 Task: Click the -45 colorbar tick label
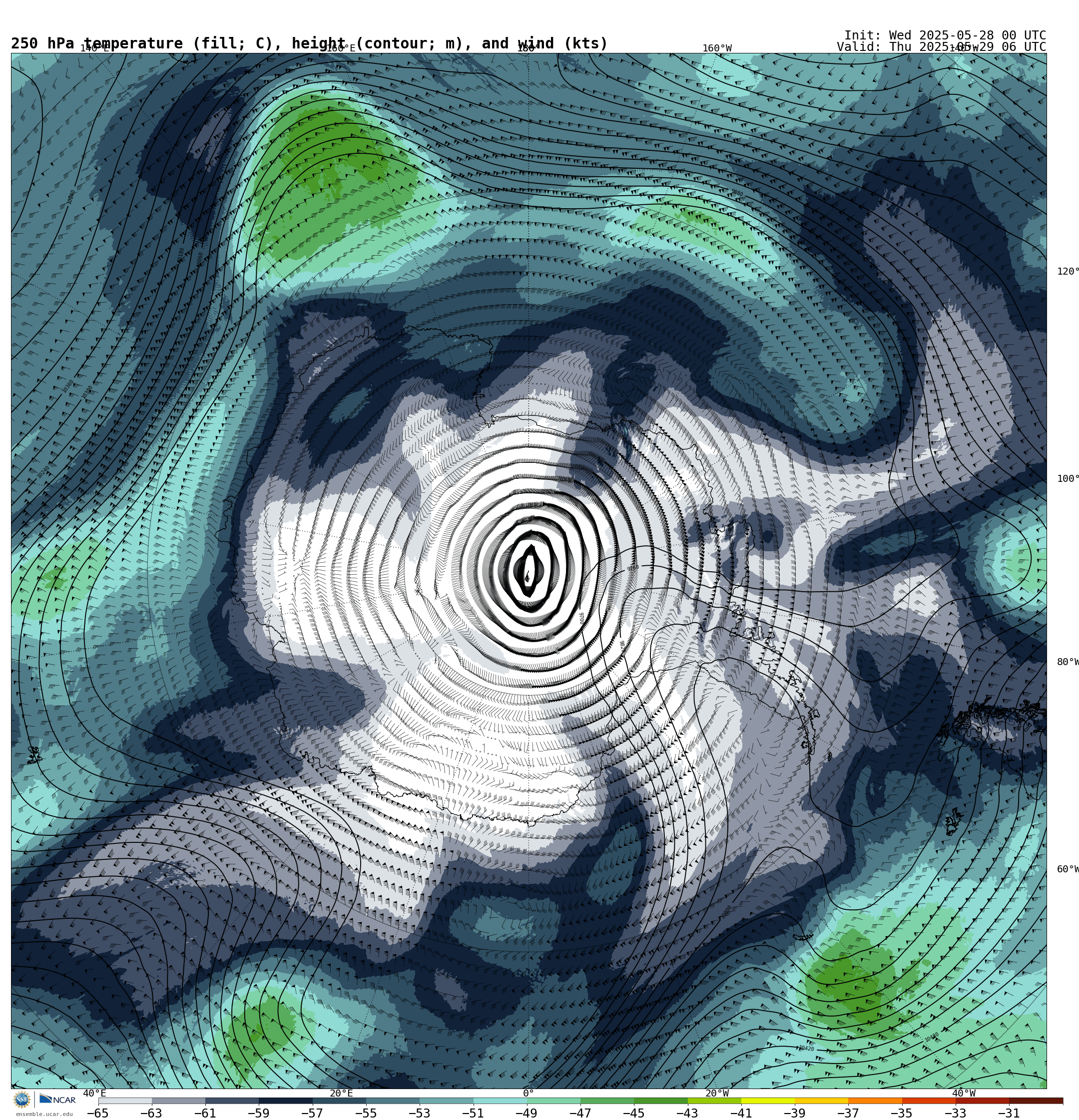tap(634, 1113)
